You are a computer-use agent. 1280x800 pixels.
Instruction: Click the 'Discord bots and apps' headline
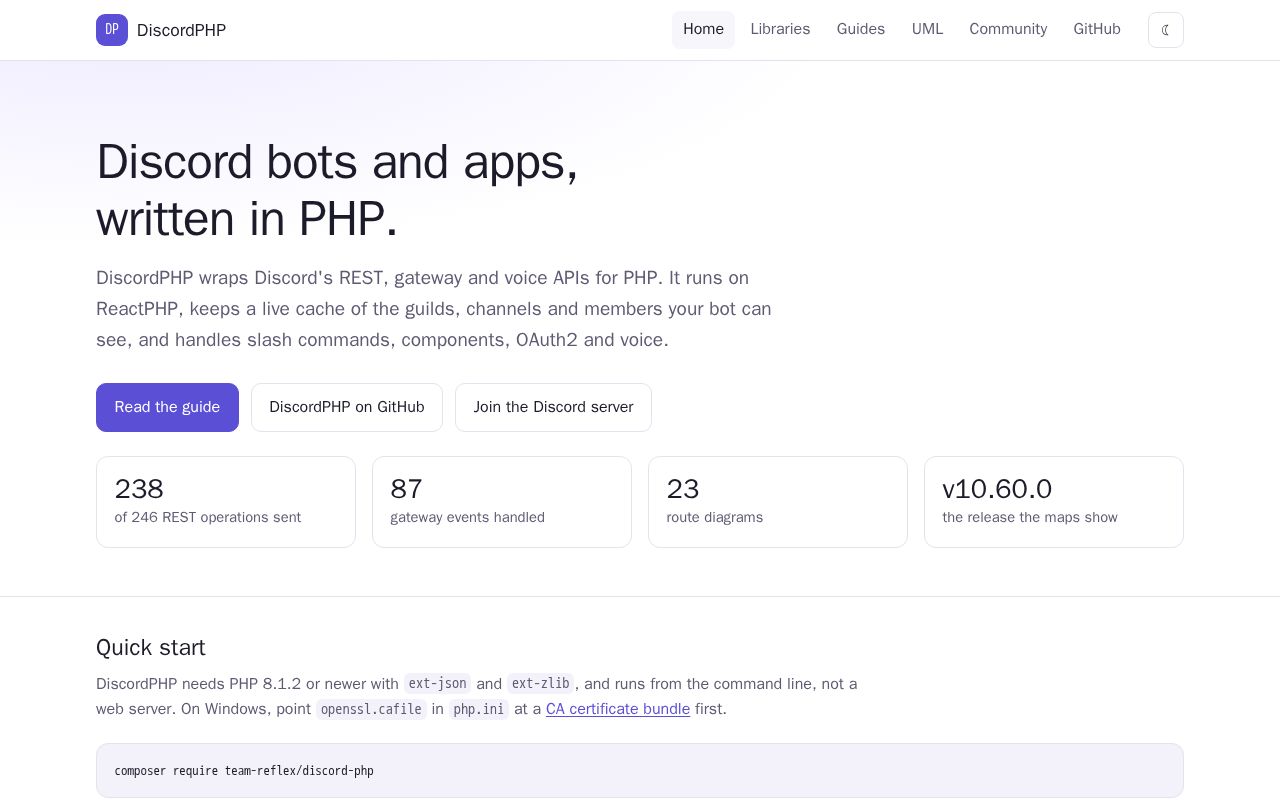[337, 190]
